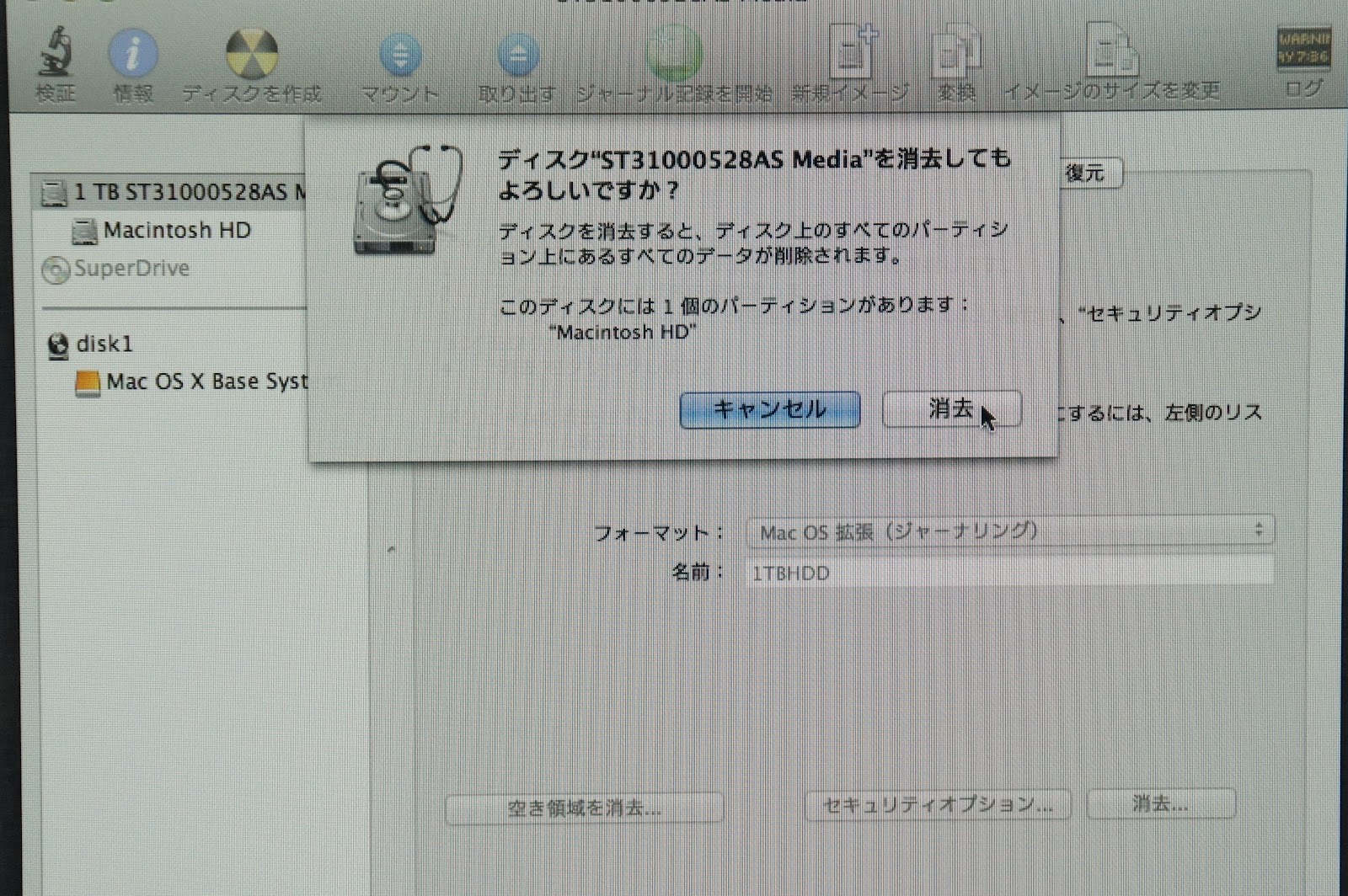The height and width of the screenshot is (896, 1348).
Task: Click the キャンセル (Cancel) button
Action: pos(770,409)
